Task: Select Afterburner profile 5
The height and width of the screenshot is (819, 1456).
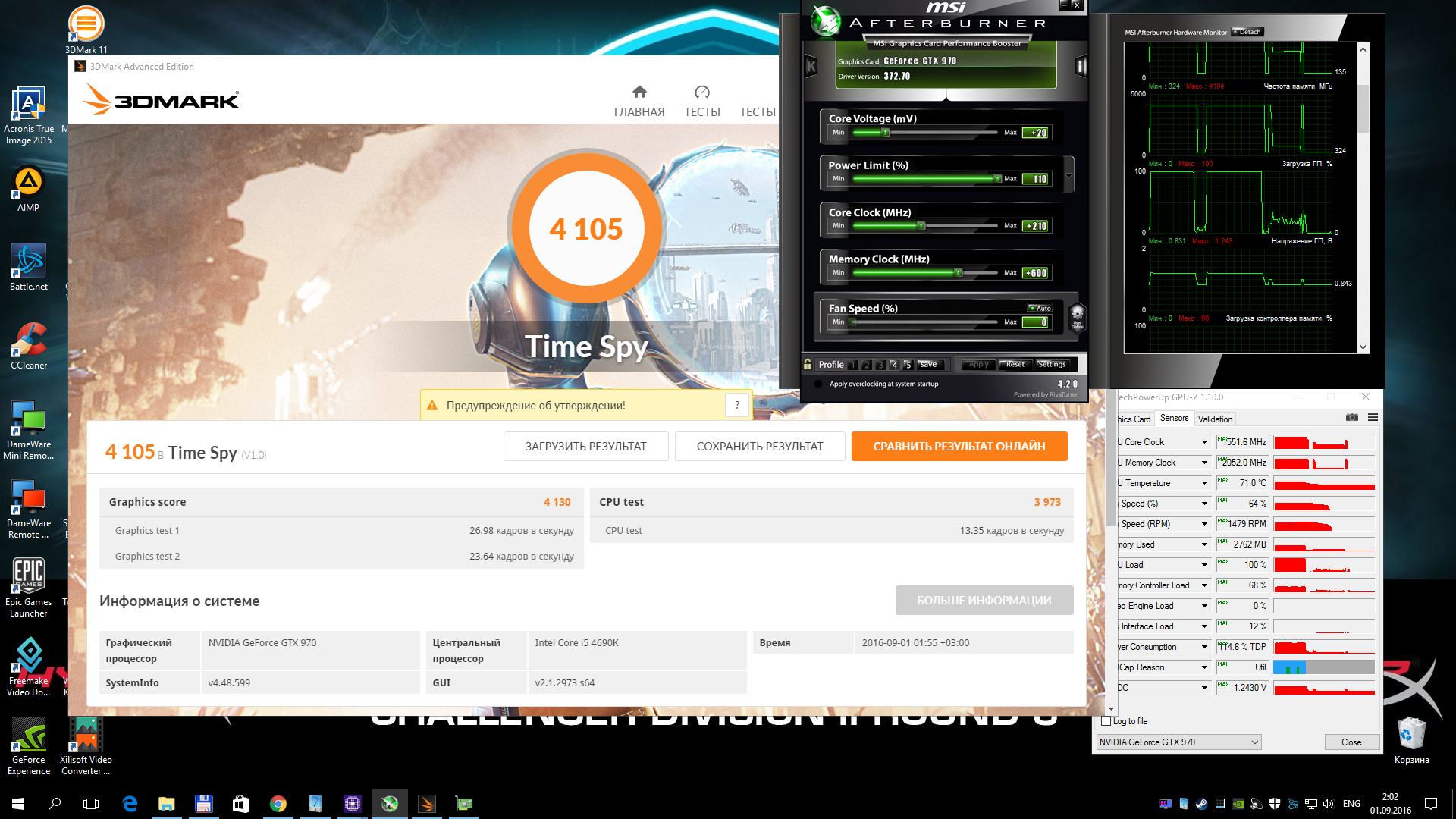Action: click(x=908, y=365)
